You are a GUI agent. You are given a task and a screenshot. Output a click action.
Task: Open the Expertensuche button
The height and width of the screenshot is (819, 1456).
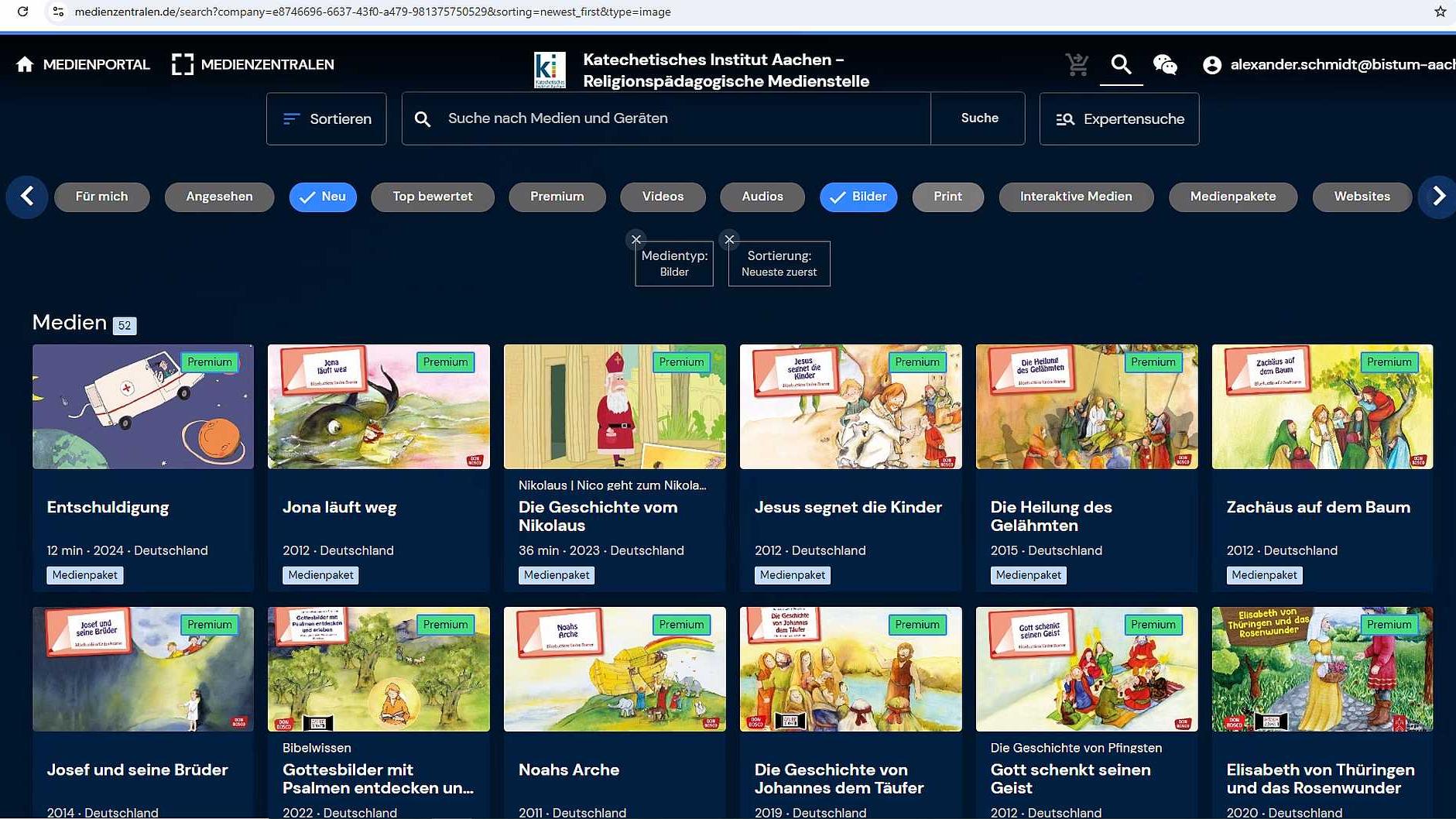[1119, 118]
